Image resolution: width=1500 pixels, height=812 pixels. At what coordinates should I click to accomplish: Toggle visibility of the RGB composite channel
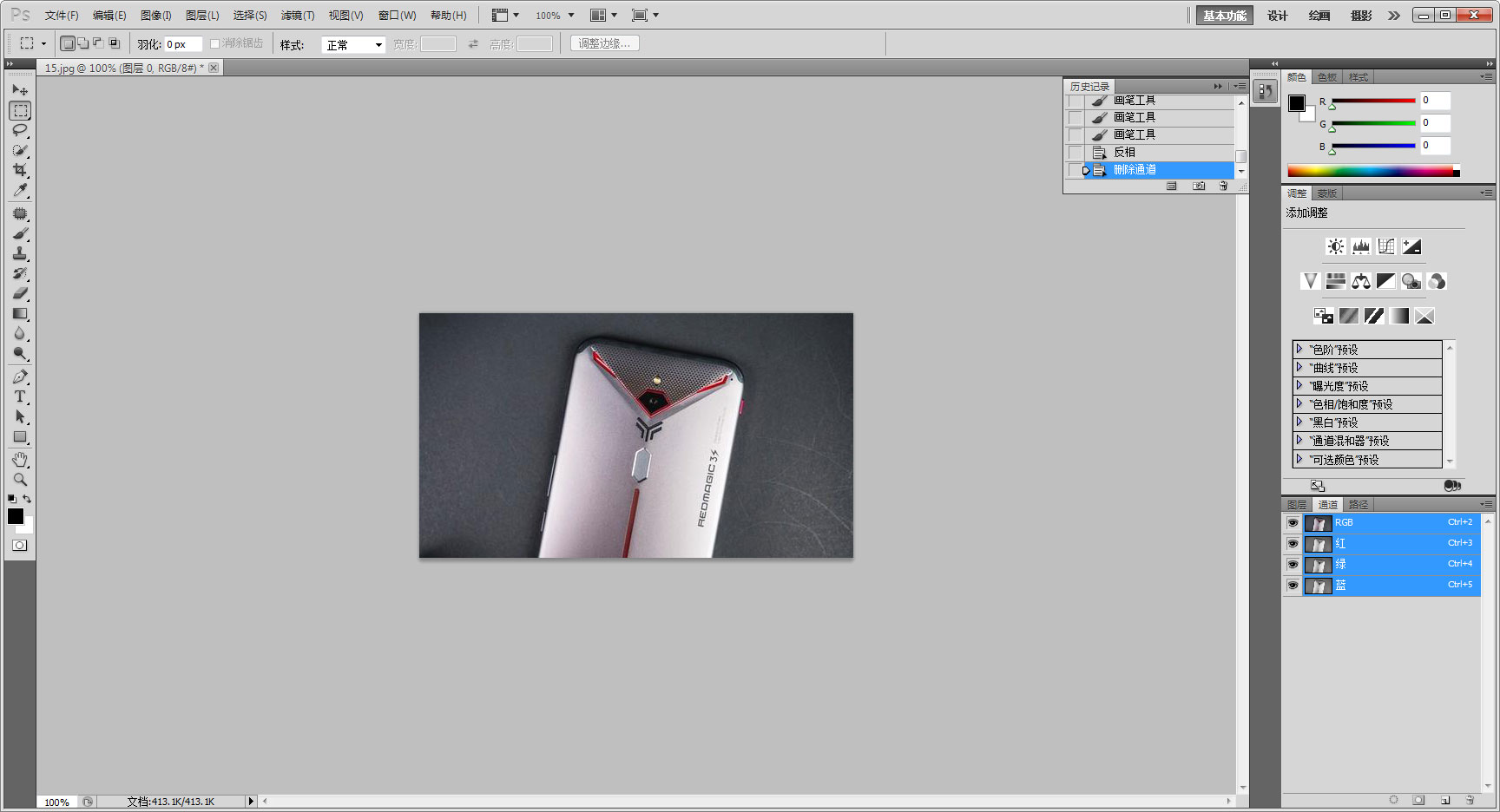tap(1293, 523)
